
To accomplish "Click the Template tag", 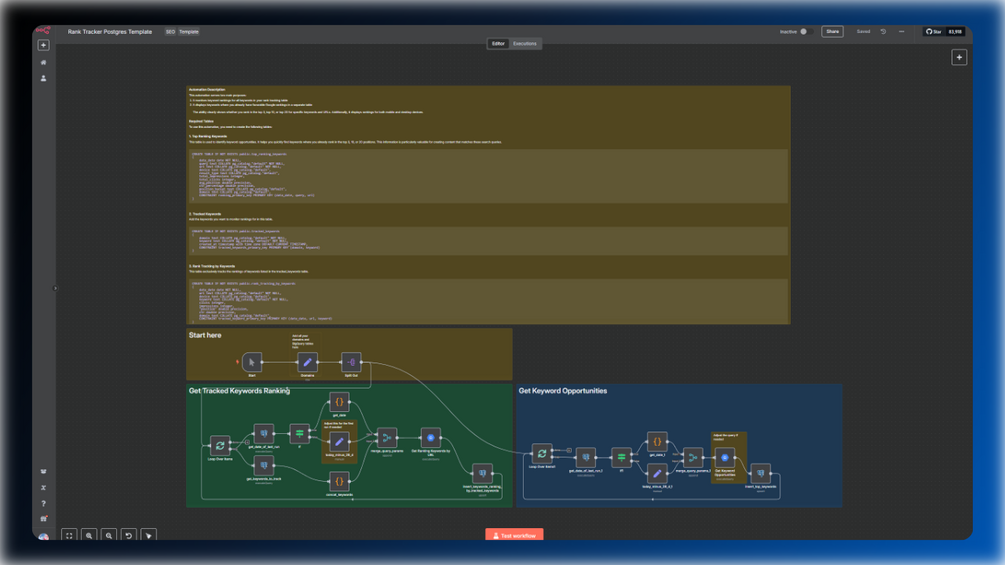I will click(188, 31).
